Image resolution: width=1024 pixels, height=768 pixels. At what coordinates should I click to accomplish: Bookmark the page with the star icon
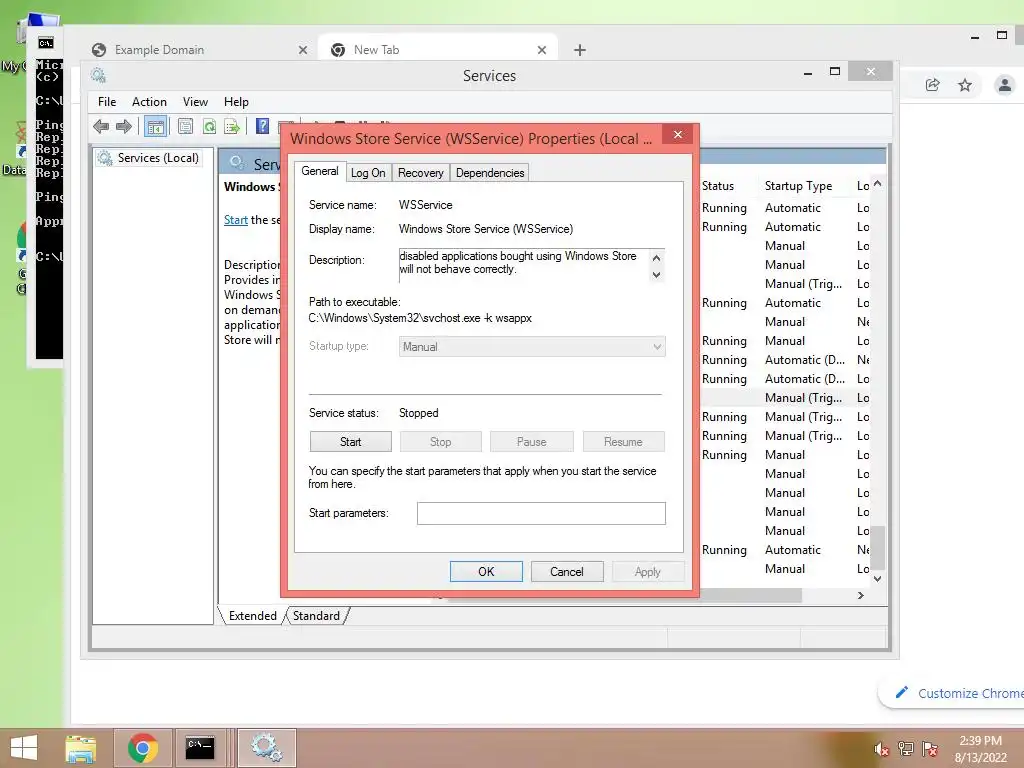(x=965, y=85)
